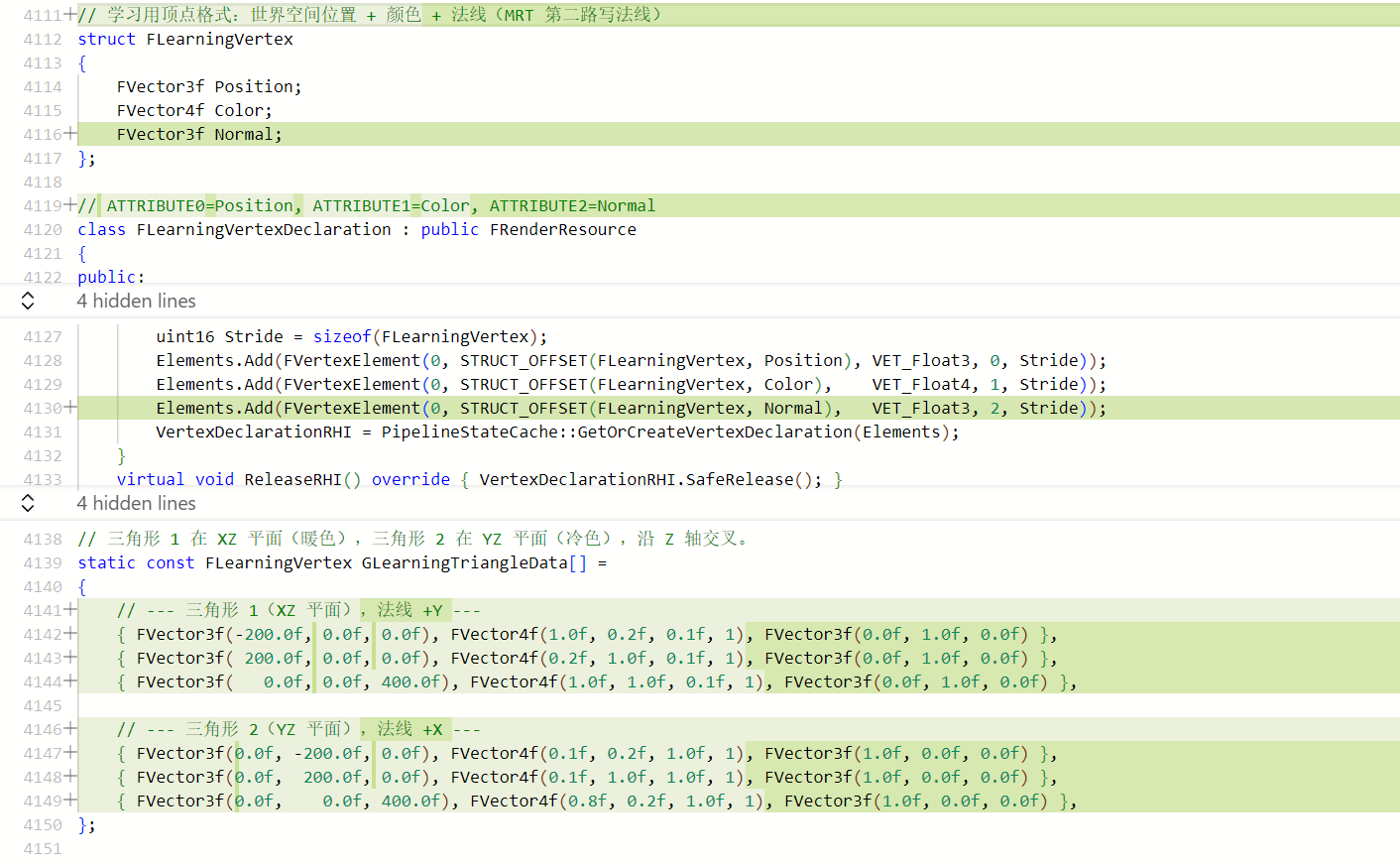Click 'FVector3f(-200.0f' on line 4142

219,634
